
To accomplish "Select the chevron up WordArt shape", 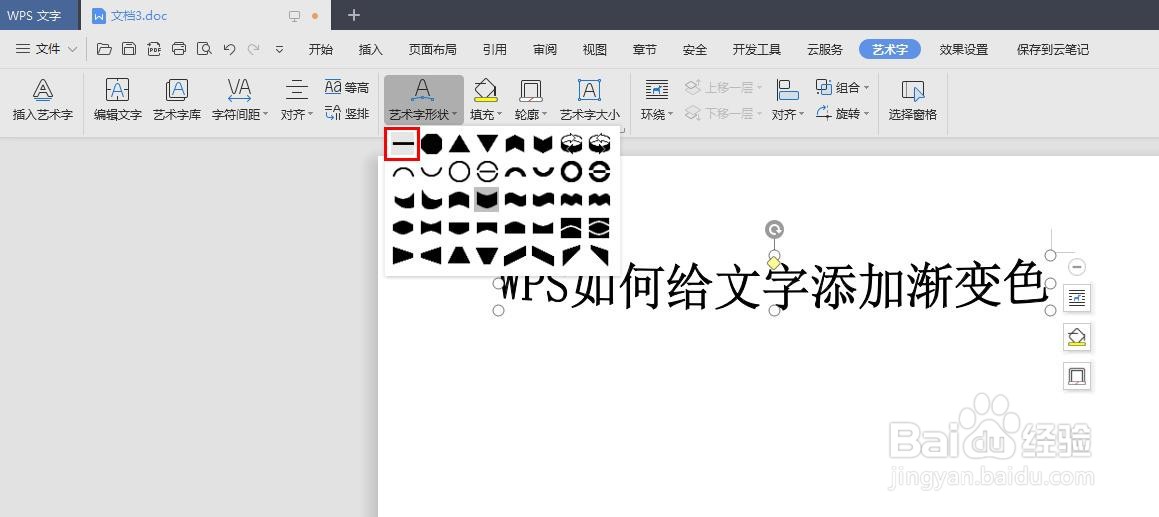I will (x=515, y=143).
